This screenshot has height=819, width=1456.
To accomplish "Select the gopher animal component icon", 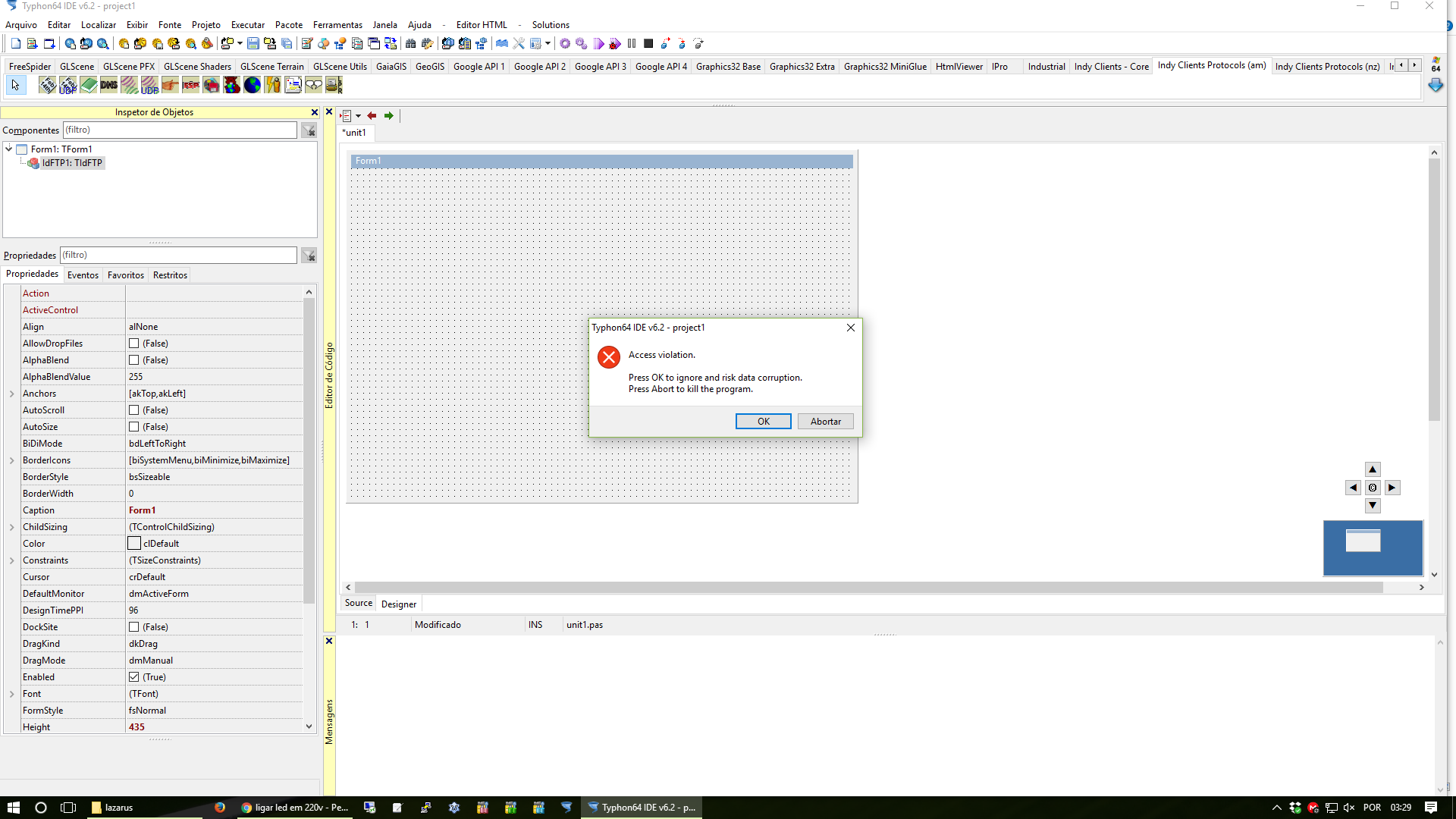I will pyautogui.click(x=232, y=85).
